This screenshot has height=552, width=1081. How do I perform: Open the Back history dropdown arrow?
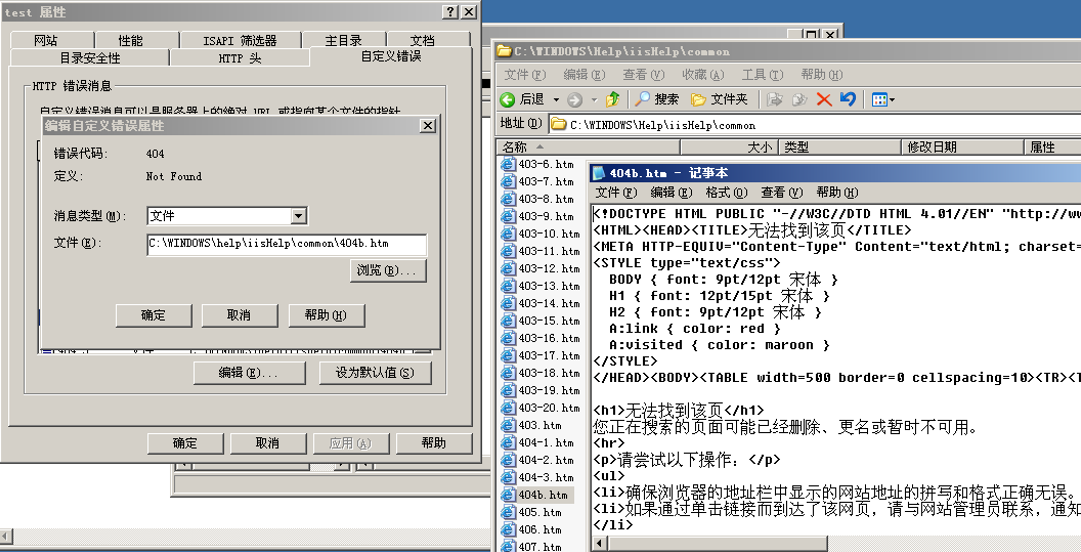click(556, 100)
